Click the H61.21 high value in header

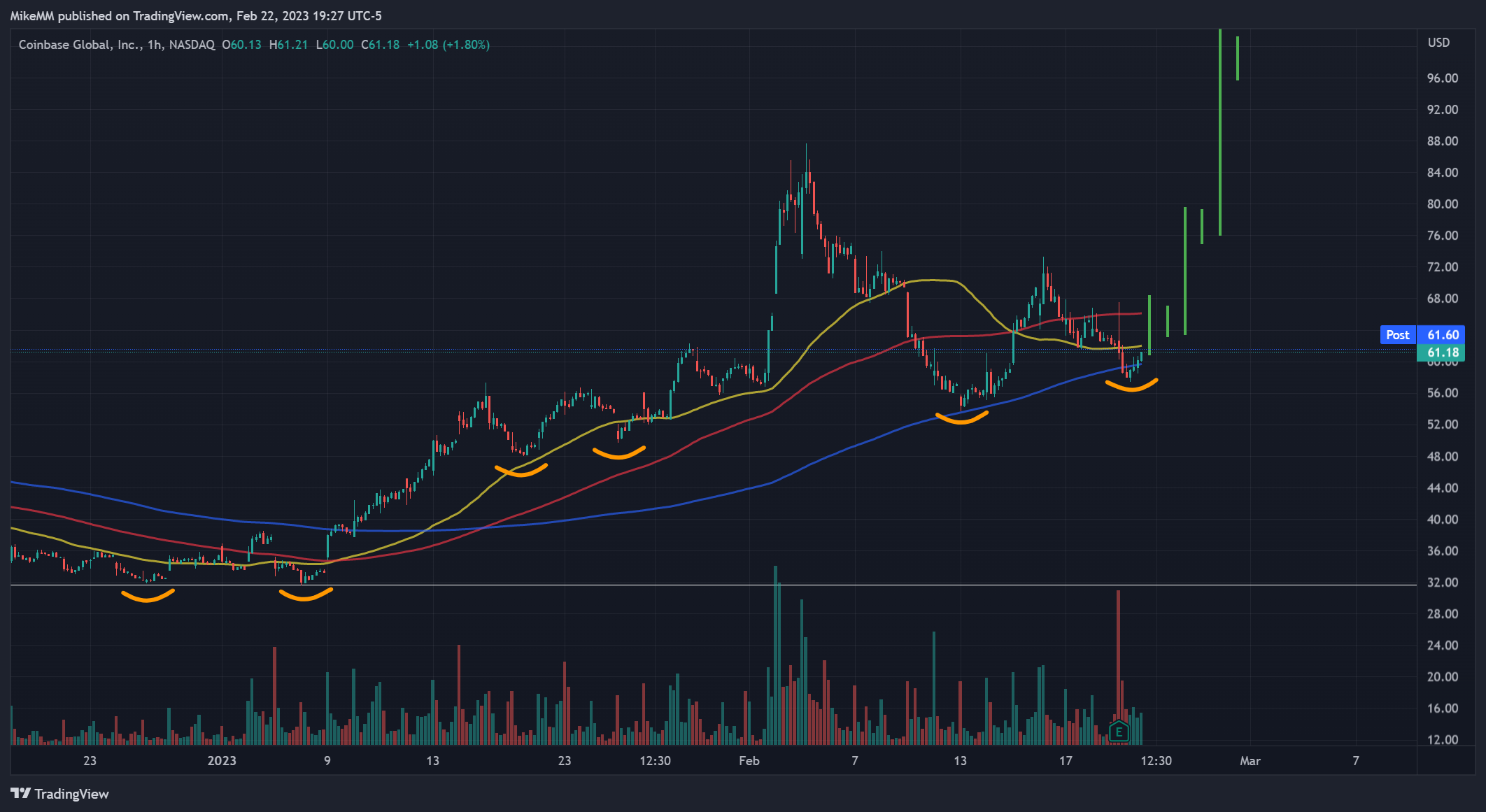coord(288,45)
